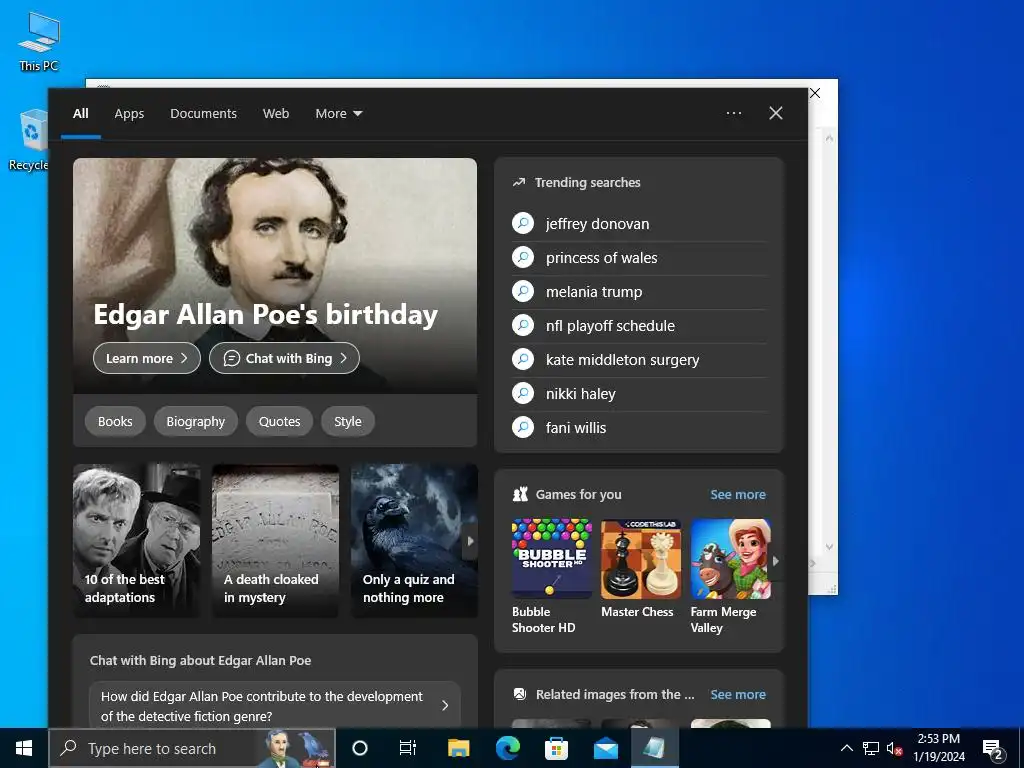Screen dimensions: 1024x768
Task: Search trending fani willis
Action: click(x=639, y=428)
